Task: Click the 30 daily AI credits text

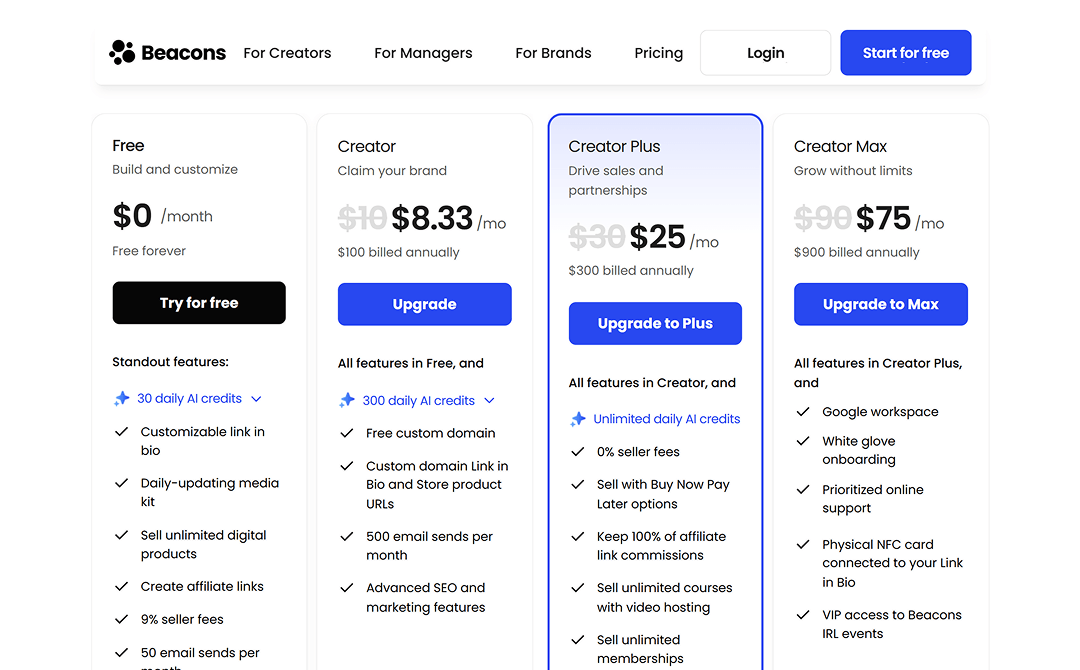Action: [x=189, y=399]
